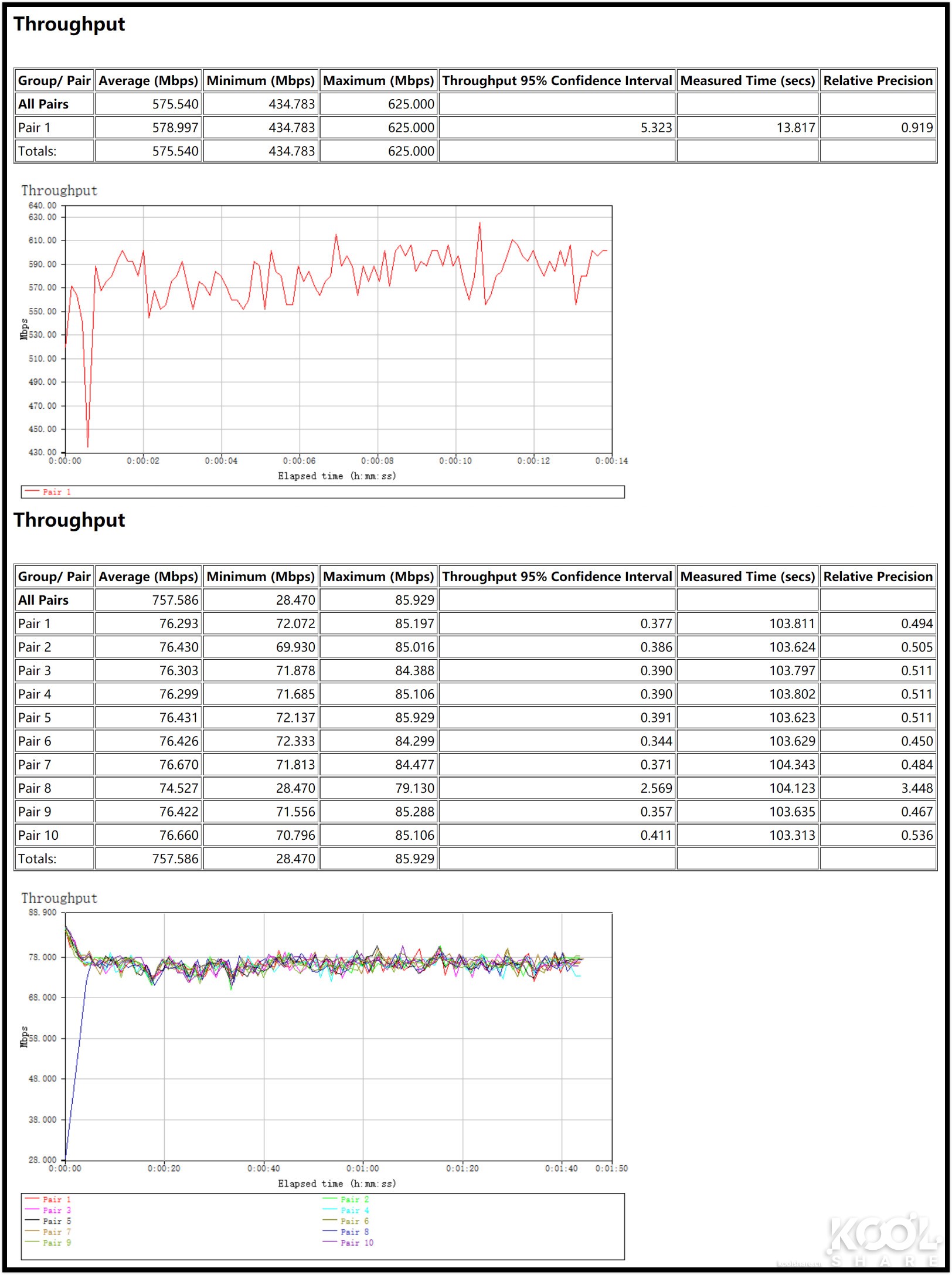Click the 0:01:00 label on the second chart axis

pos(363,1168)
